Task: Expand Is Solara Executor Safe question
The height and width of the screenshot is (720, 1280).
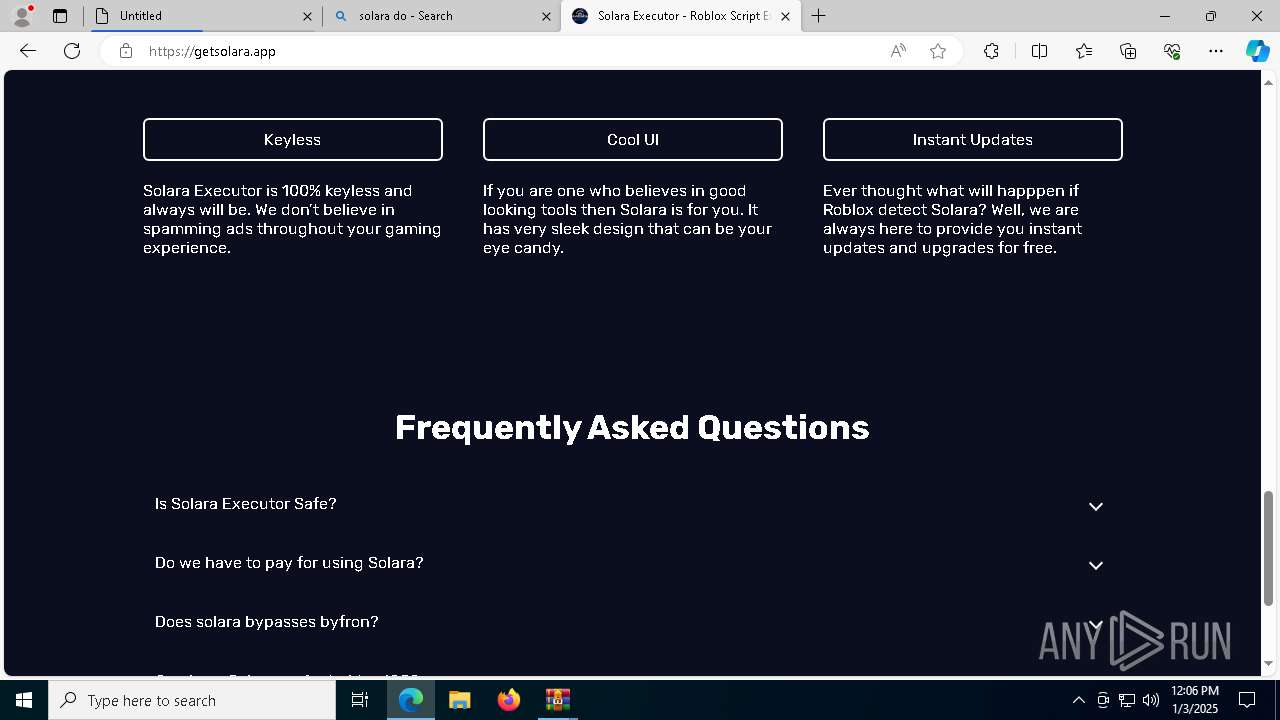Action: point(632,504)
